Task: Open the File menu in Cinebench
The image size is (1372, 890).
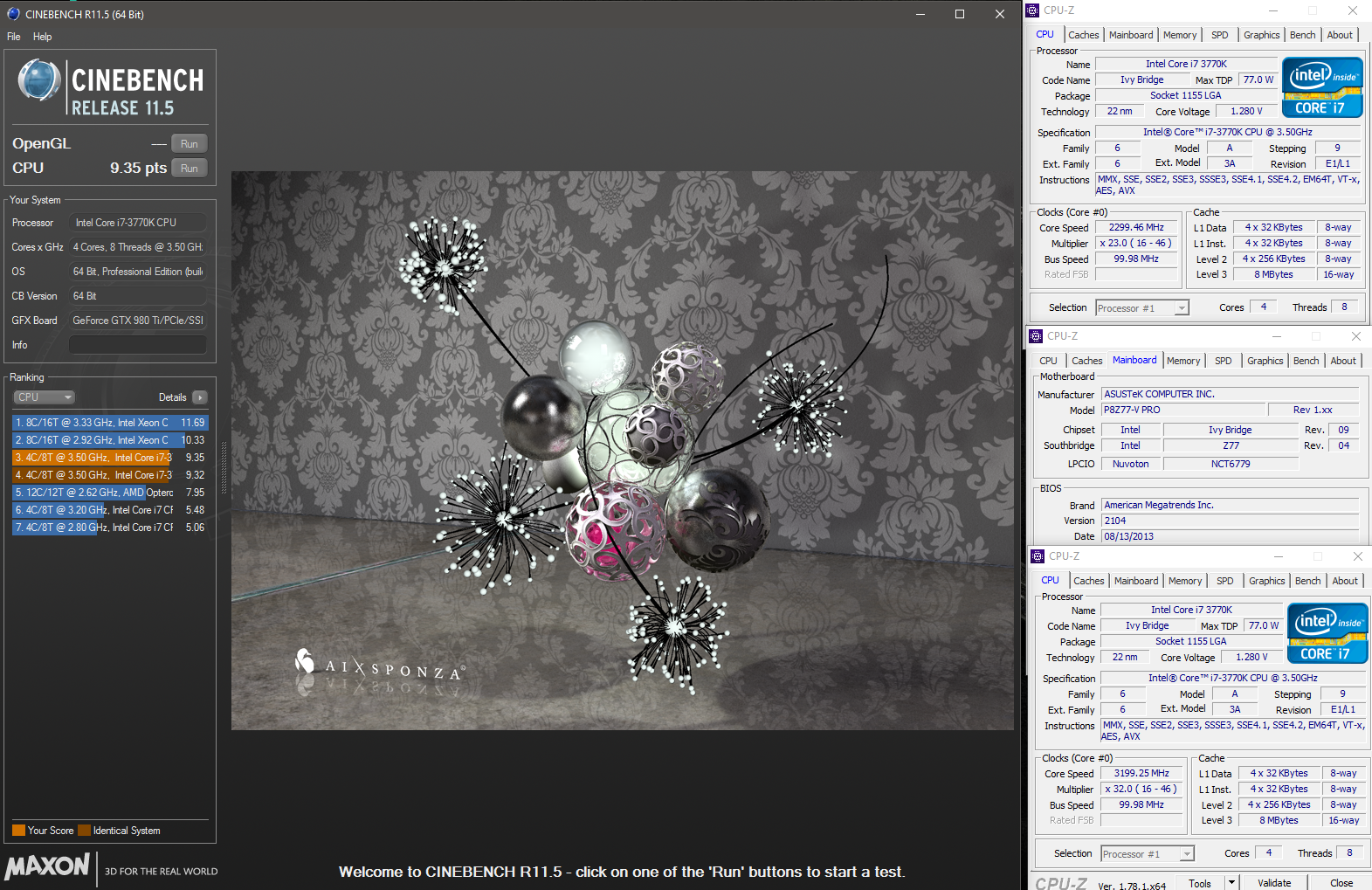Action: 14,37
